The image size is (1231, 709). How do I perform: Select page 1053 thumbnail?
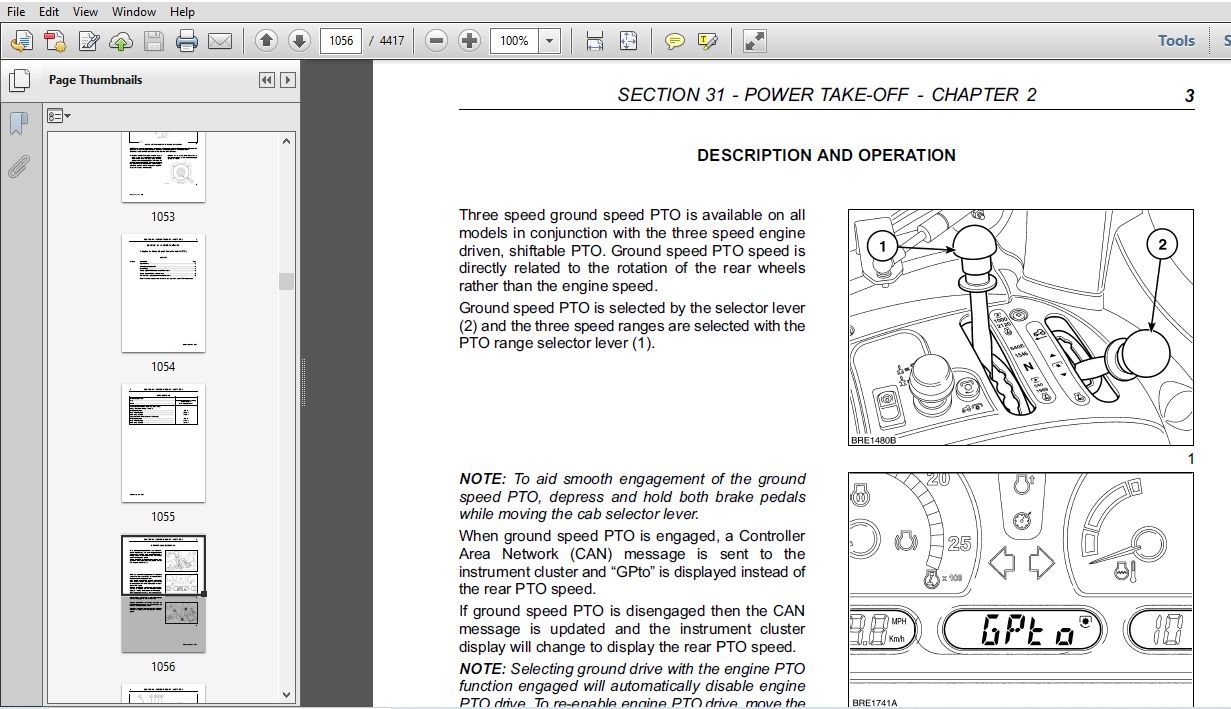pyautogui.click(x=163, y=167)
